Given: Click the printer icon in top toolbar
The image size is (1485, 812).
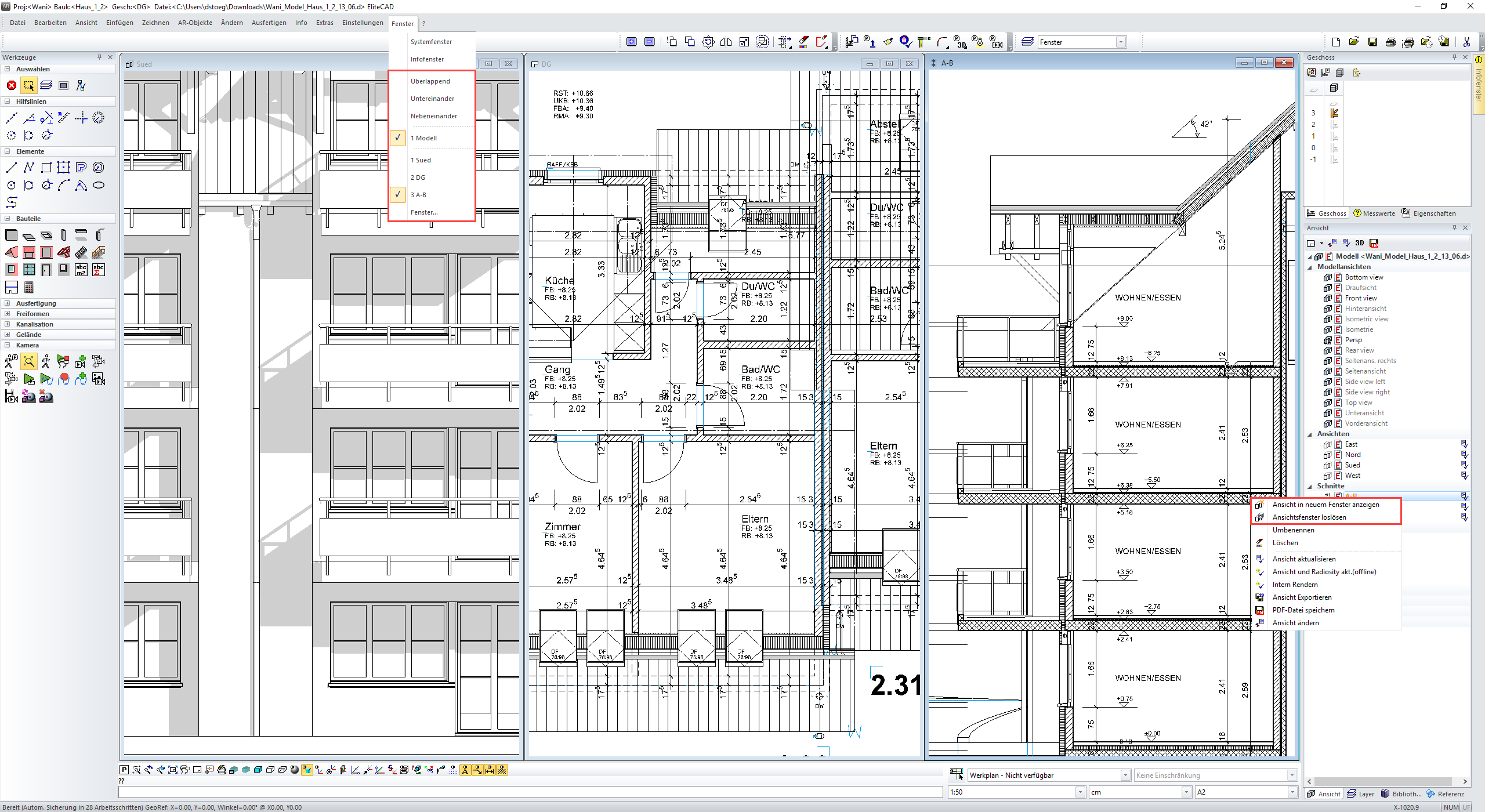Looking at the screenshot, I should (1390, 42).
